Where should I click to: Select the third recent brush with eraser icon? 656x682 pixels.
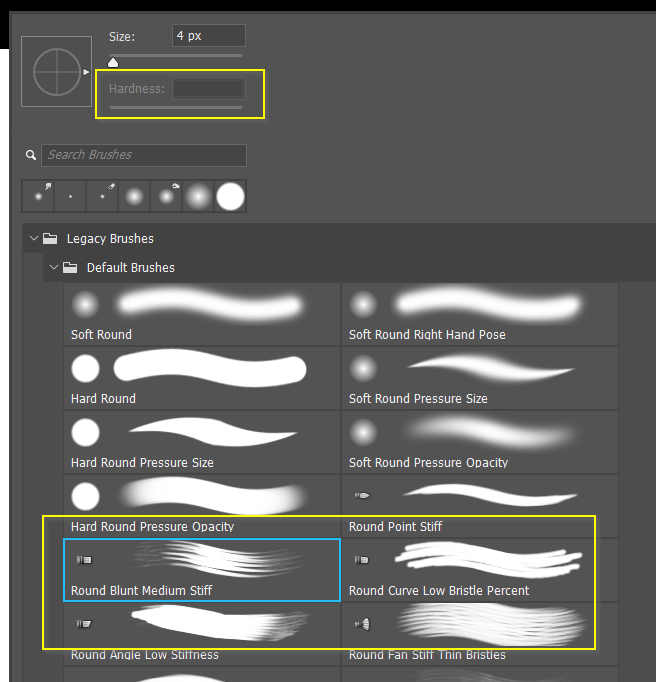coord(102,196)
